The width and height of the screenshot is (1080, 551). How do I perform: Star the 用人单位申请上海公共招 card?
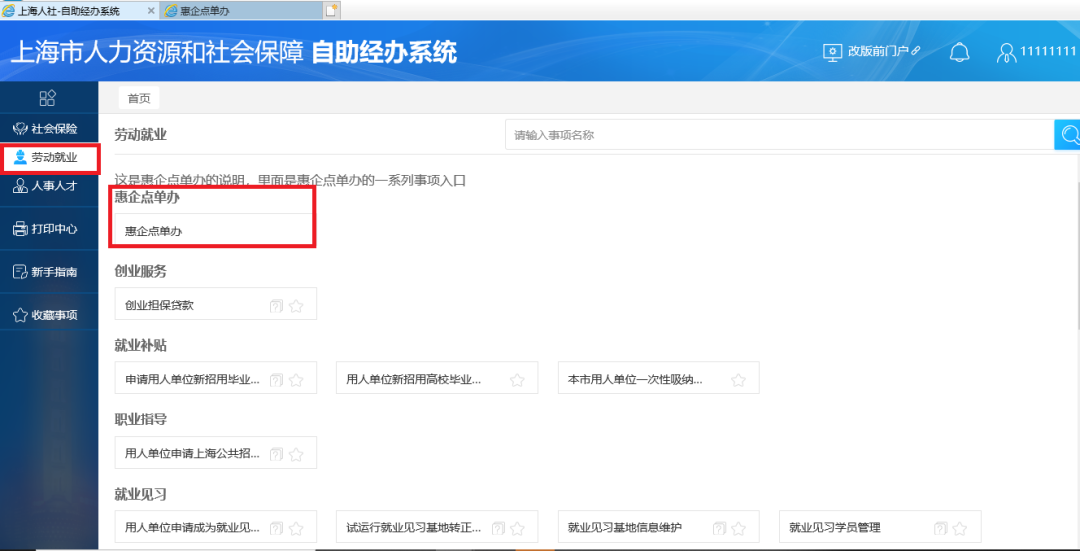coord(296,454)
